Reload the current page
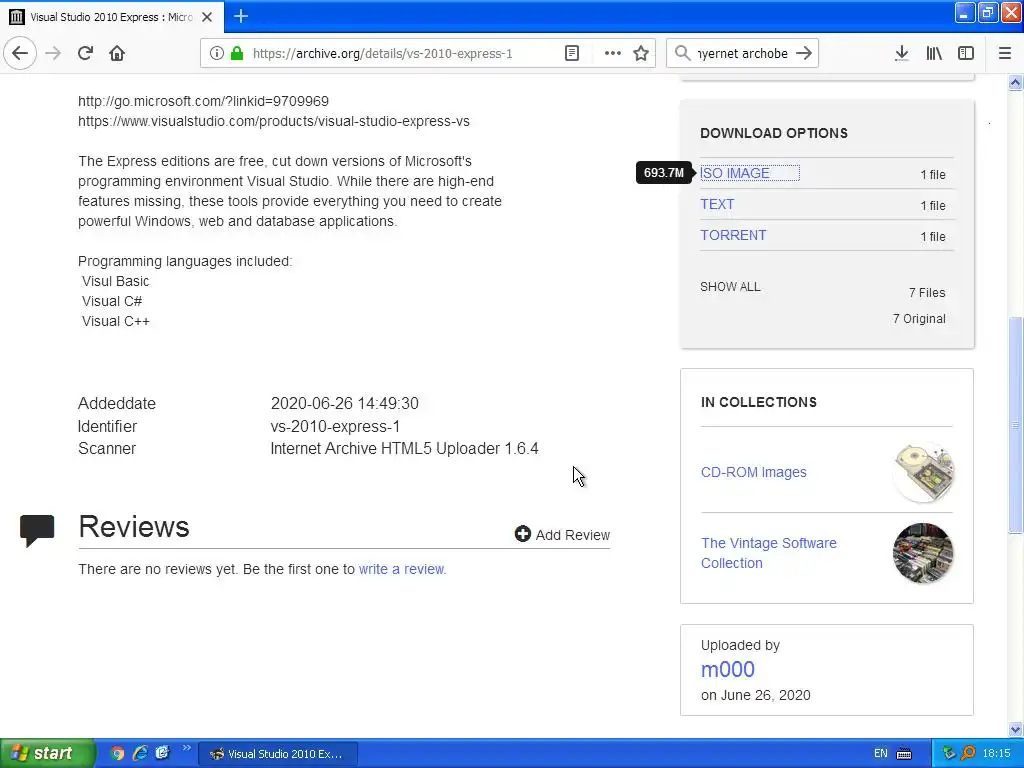The image size is (1024, 768). 86,53
